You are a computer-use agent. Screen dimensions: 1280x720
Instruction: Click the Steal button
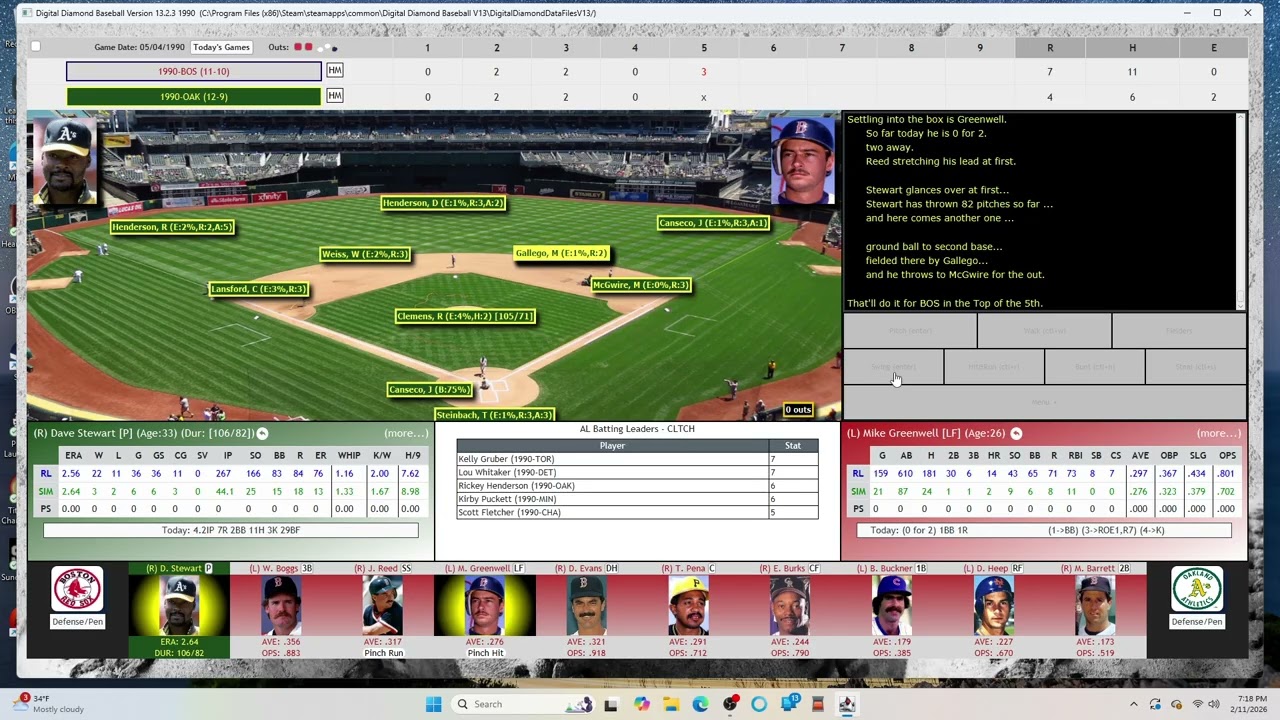tap(1196, 367)
